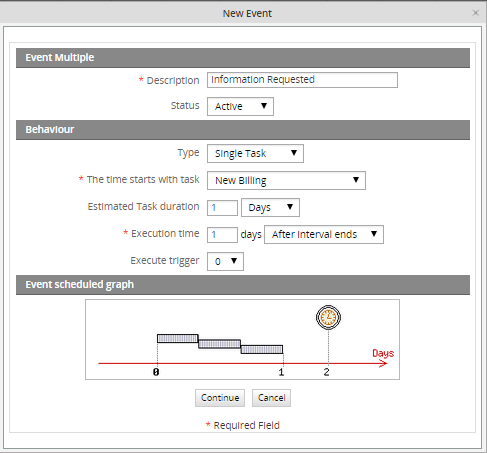Click the Cancel button
The height and width of the screenshot is (453, 487).
(x=271, y=398)
